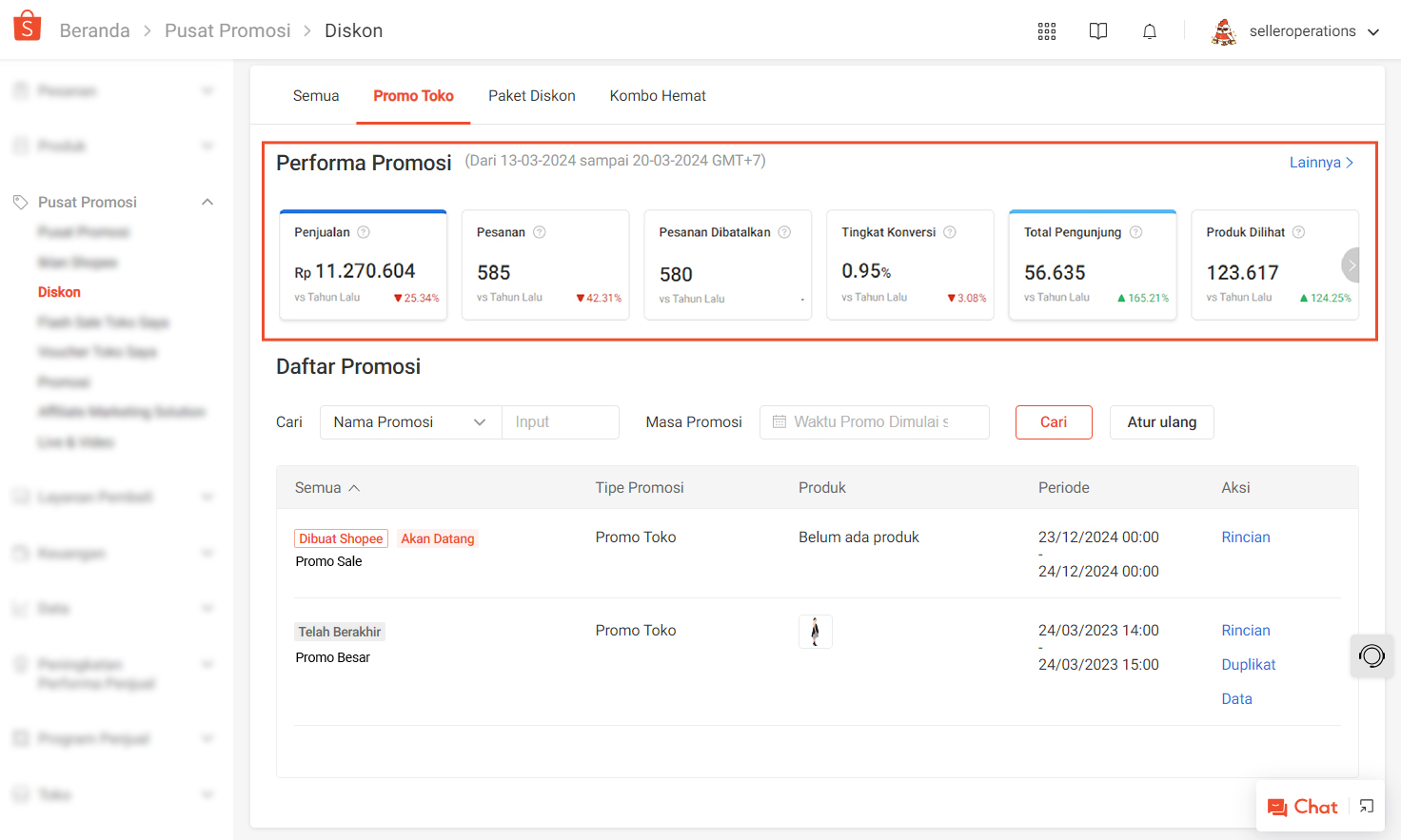Open the Nama Promosi search type dropdown
Image resolution: width=1401 pixels, height=840 pixels.
tap(410, 422)
